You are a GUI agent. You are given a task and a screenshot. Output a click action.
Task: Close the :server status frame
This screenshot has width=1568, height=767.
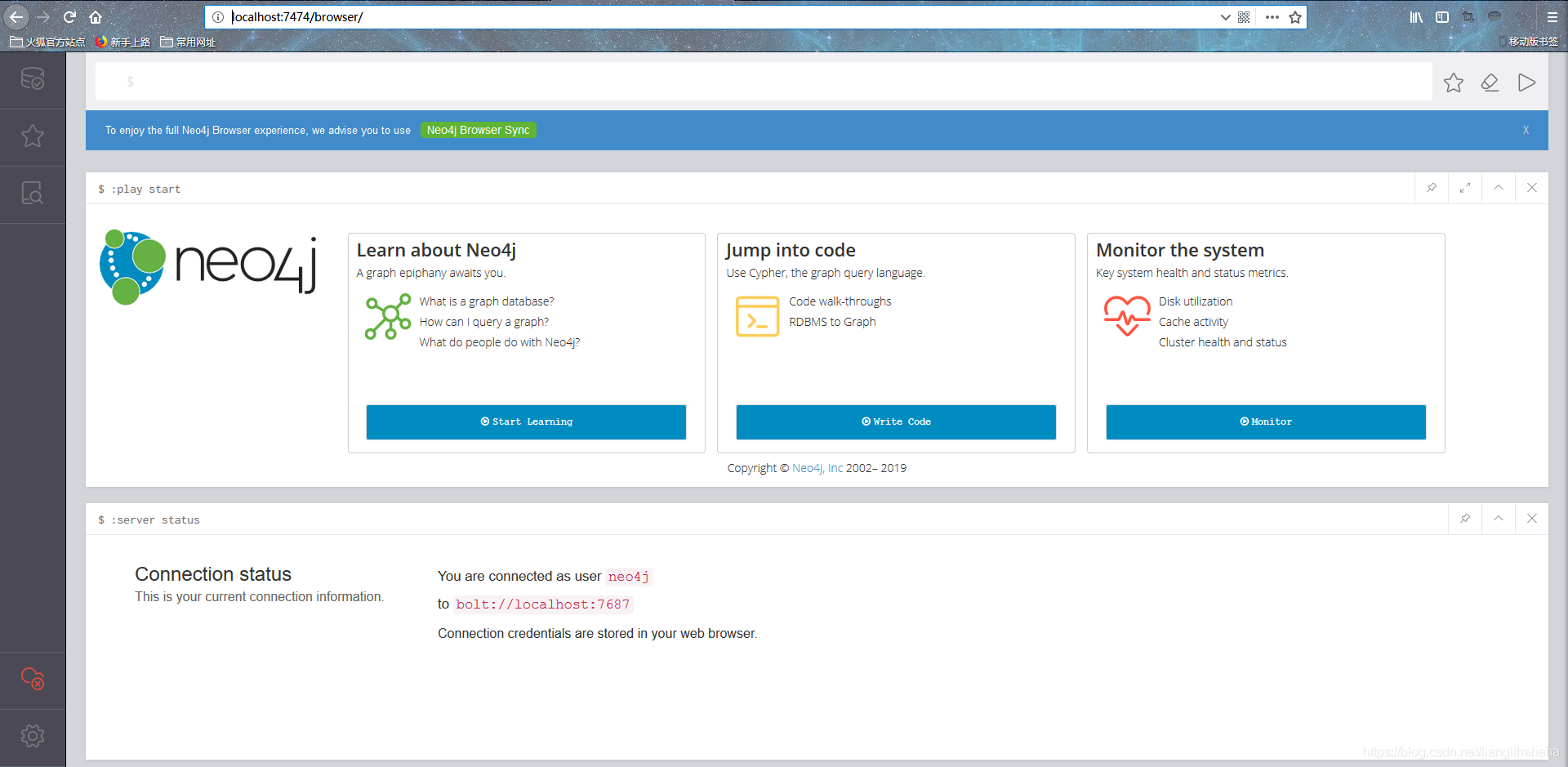[x=1532, y=519]
